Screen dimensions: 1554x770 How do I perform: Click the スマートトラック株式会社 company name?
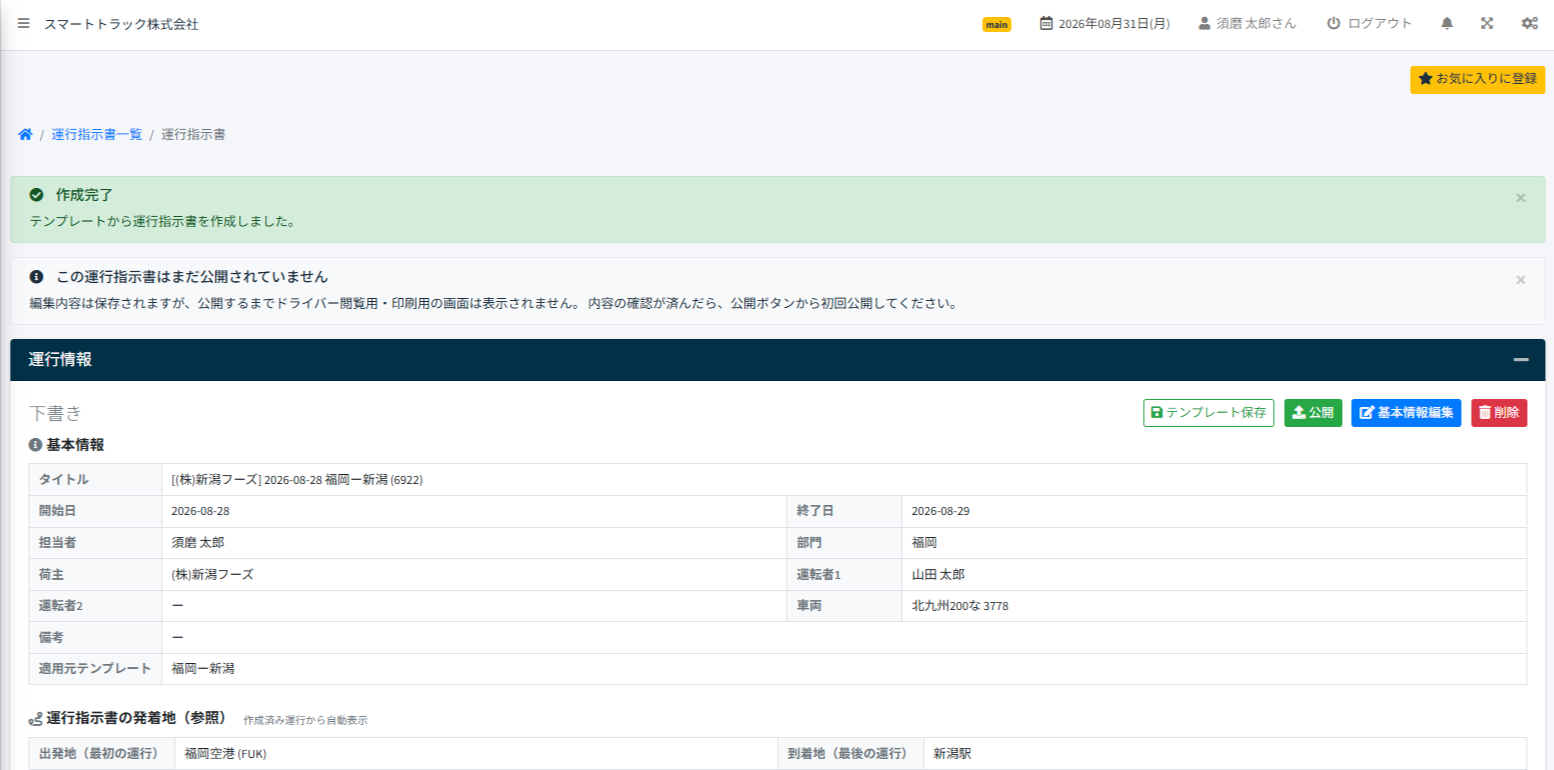[x=121, y=24]
